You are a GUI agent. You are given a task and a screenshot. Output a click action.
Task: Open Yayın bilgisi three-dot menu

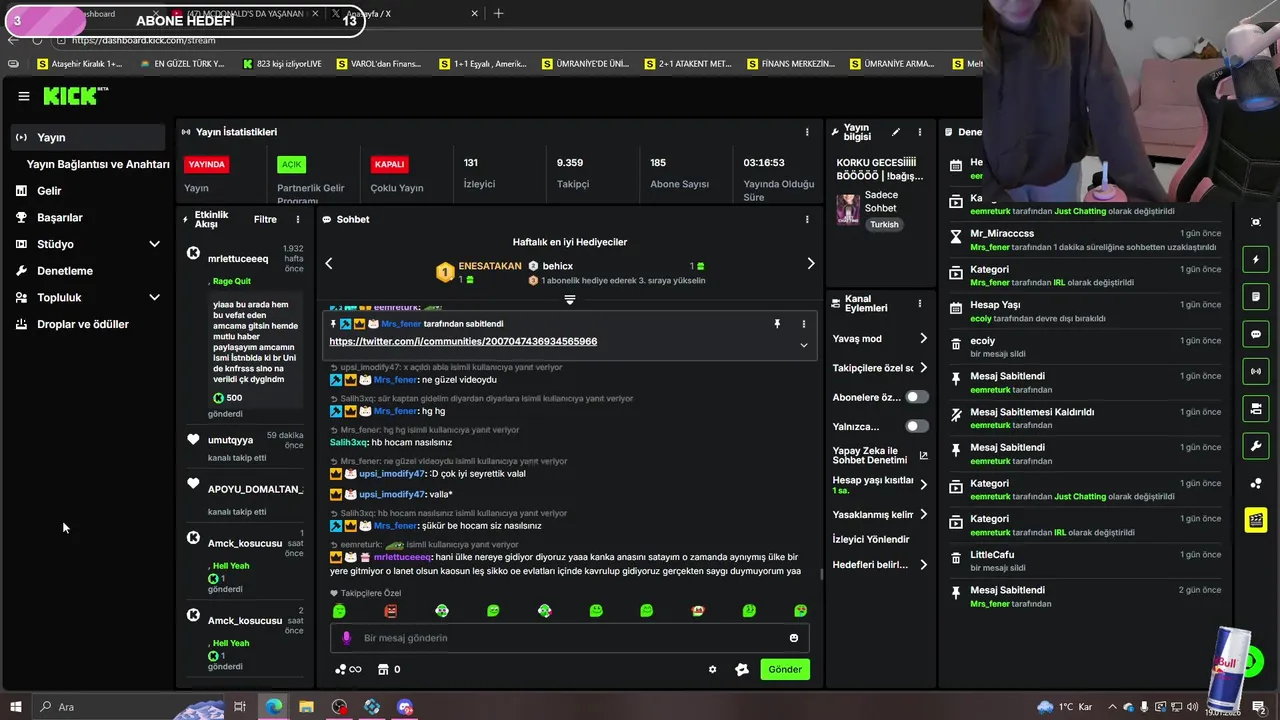pyautogui.click(x=920, y=132)
